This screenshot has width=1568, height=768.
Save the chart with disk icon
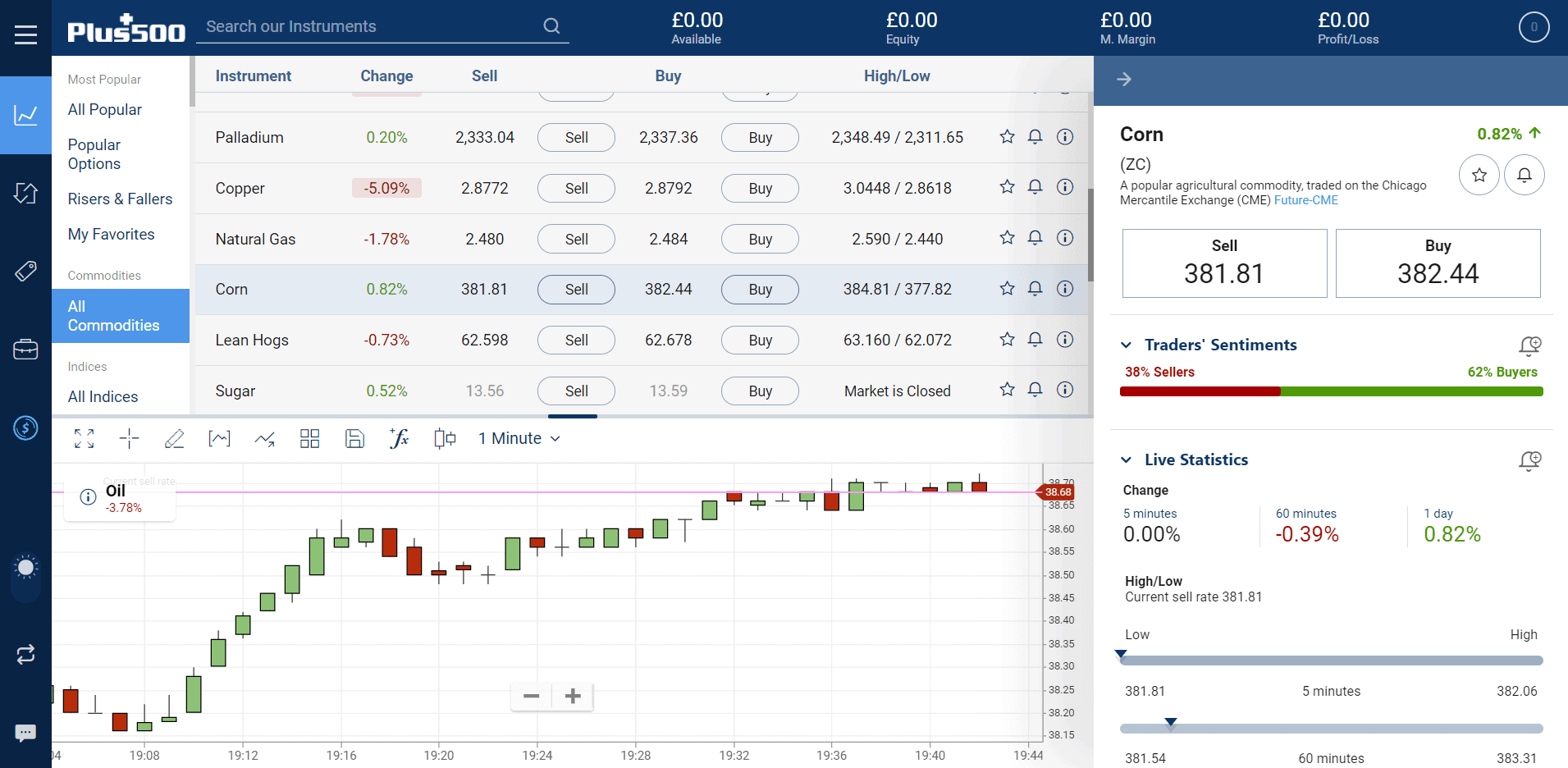pos(354,439)
